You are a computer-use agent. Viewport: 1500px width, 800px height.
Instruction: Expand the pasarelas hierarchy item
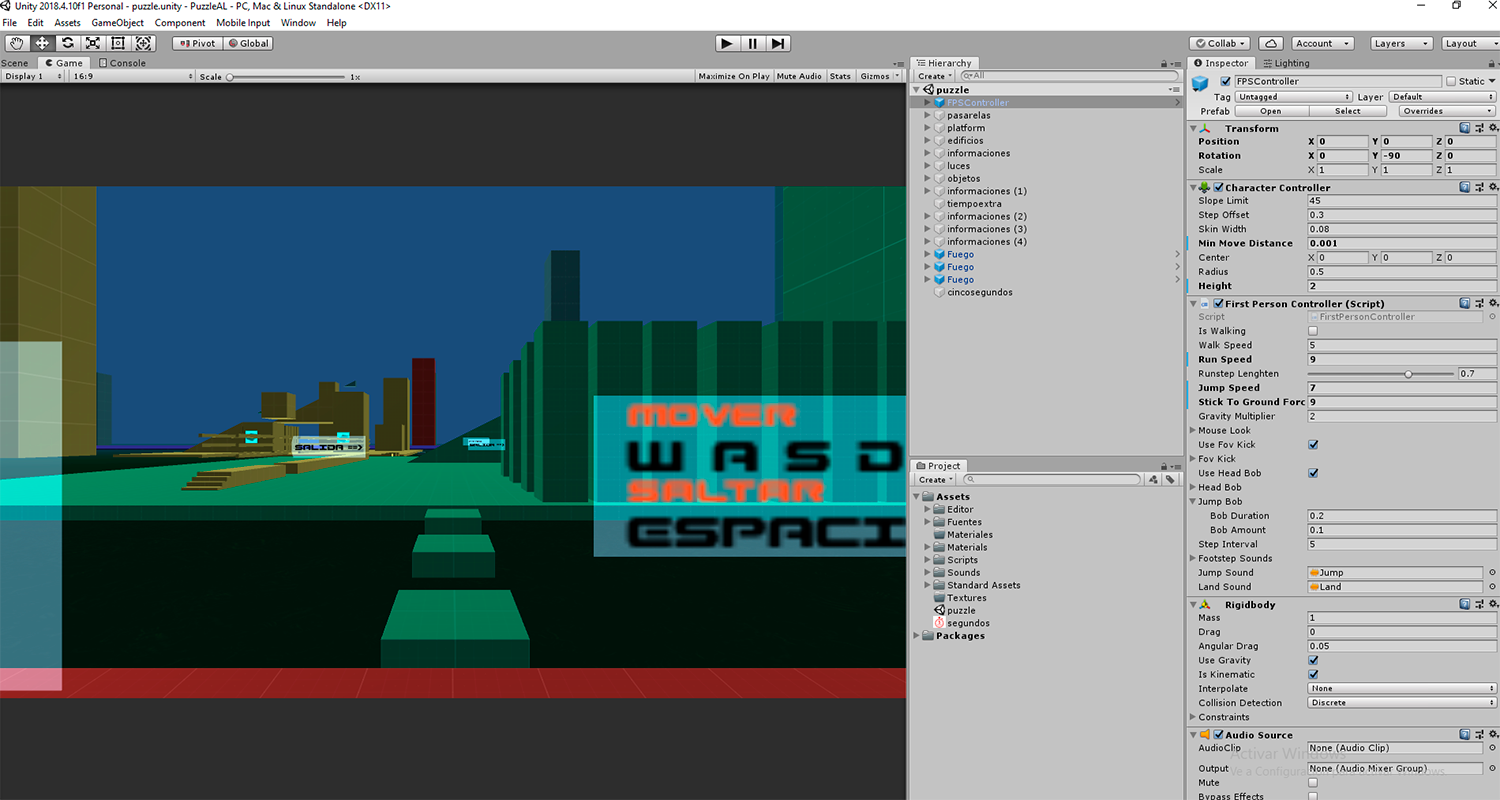coord(928,115)
